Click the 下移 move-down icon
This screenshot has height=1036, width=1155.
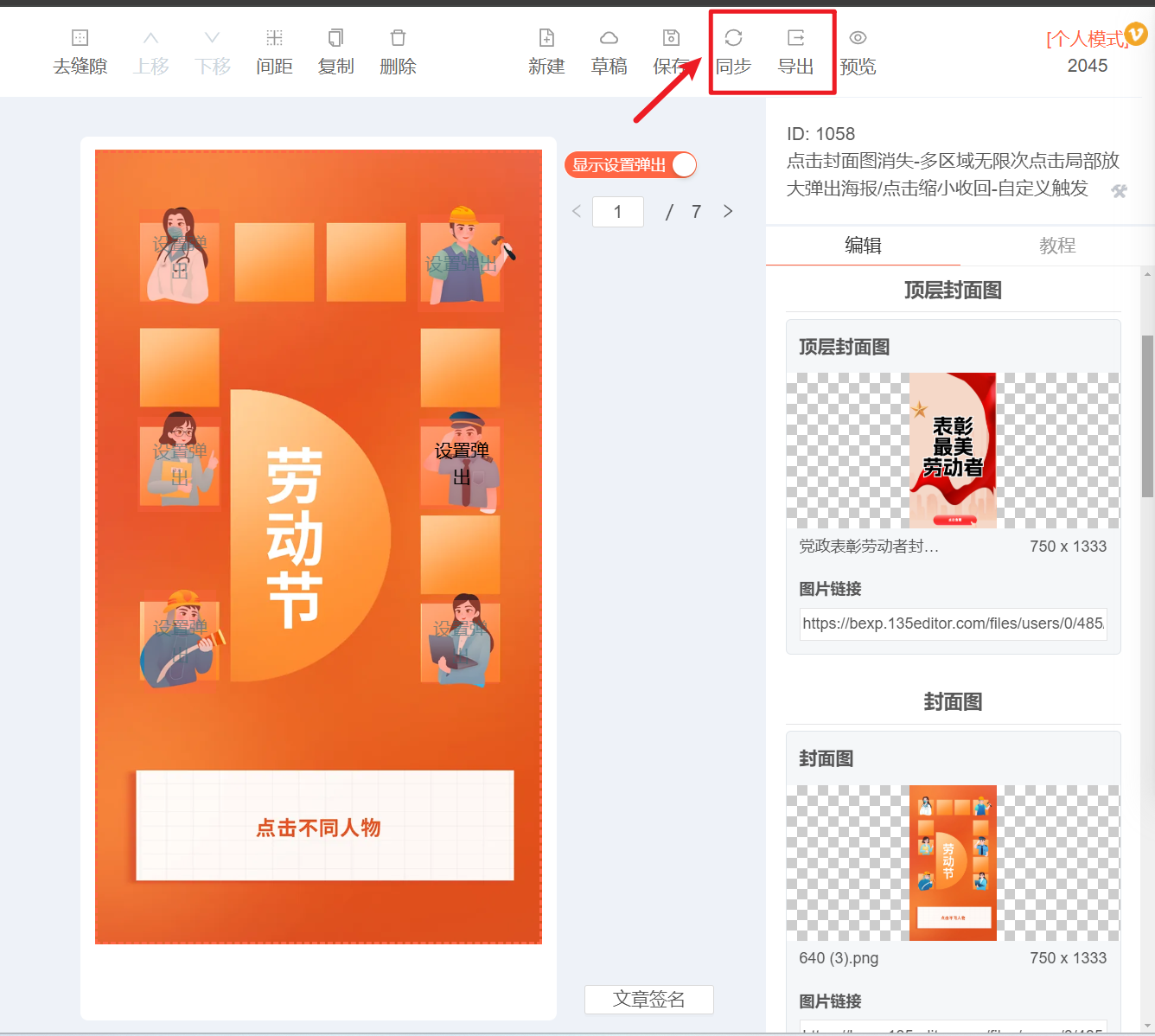(212, 38)
